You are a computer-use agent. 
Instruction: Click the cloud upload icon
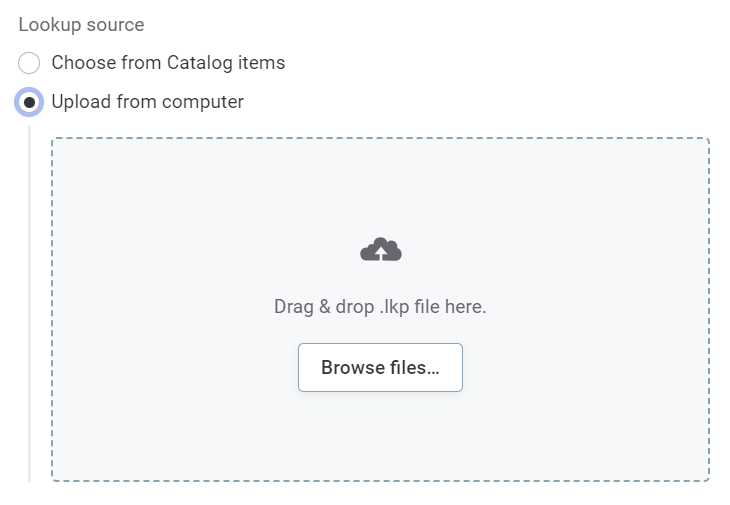coord(380,250)
